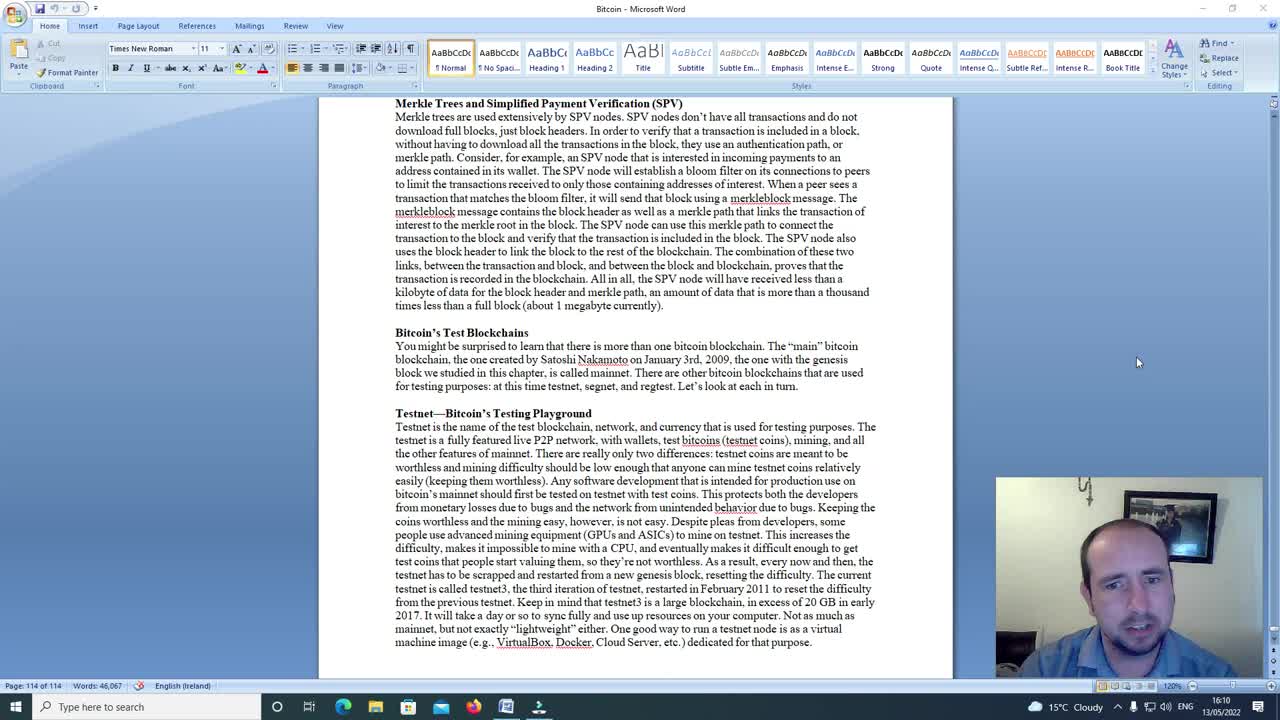Open the Times New Roman font dropdown
This screenshot has height=720, width=1280.
(193, 48)
